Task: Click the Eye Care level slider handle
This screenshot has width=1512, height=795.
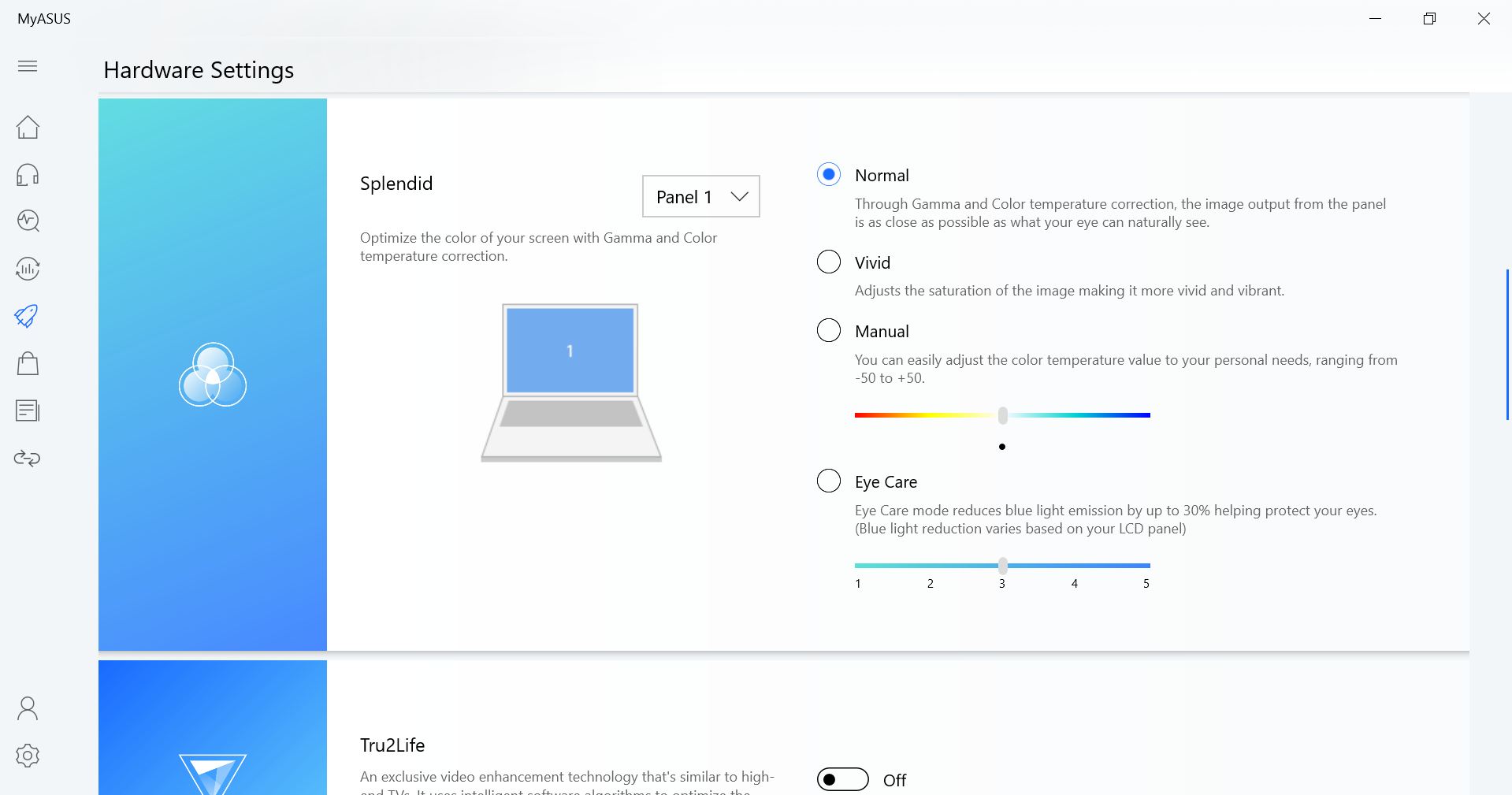Action: pyautogui.click(x=1002, y=566)
